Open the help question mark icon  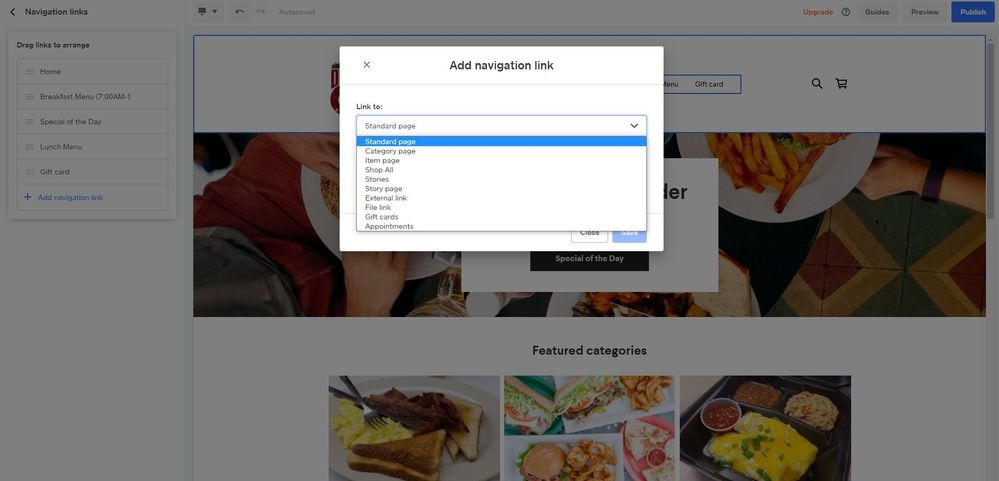[846, 12]
